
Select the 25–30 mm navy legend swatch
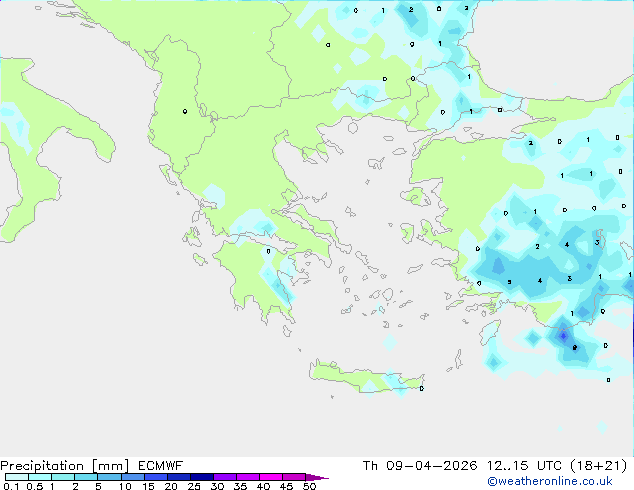tap(202, 477)
